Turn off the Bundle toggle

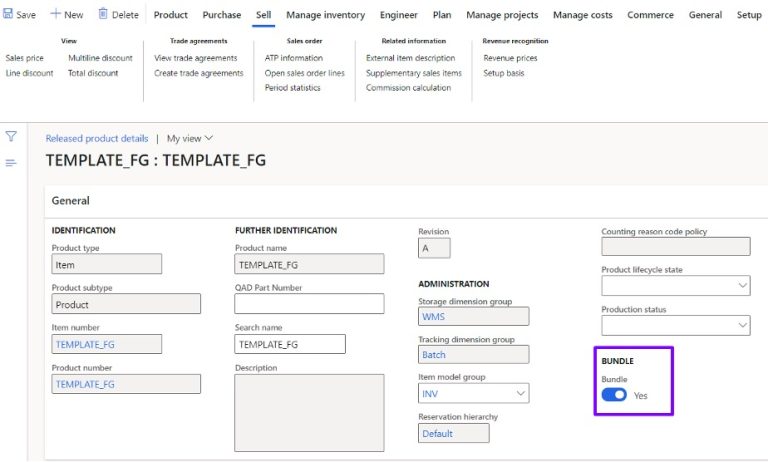(x=614, y=395)
